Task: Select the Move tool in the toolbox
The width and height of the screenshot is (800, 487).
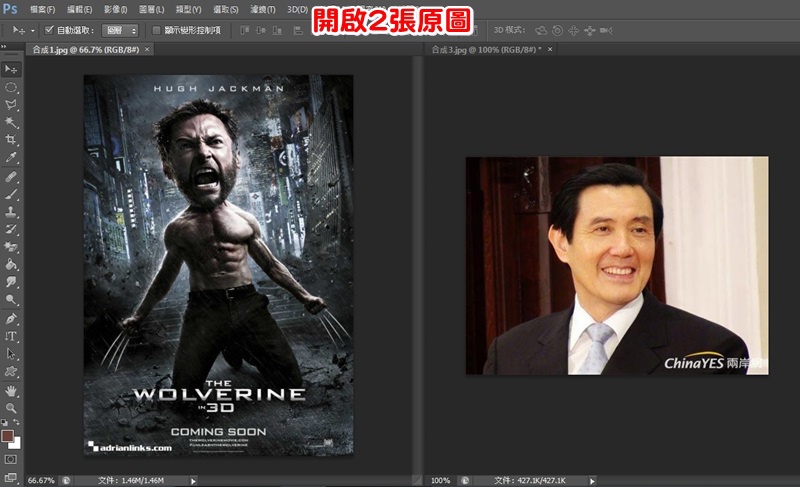Action: 11,69
